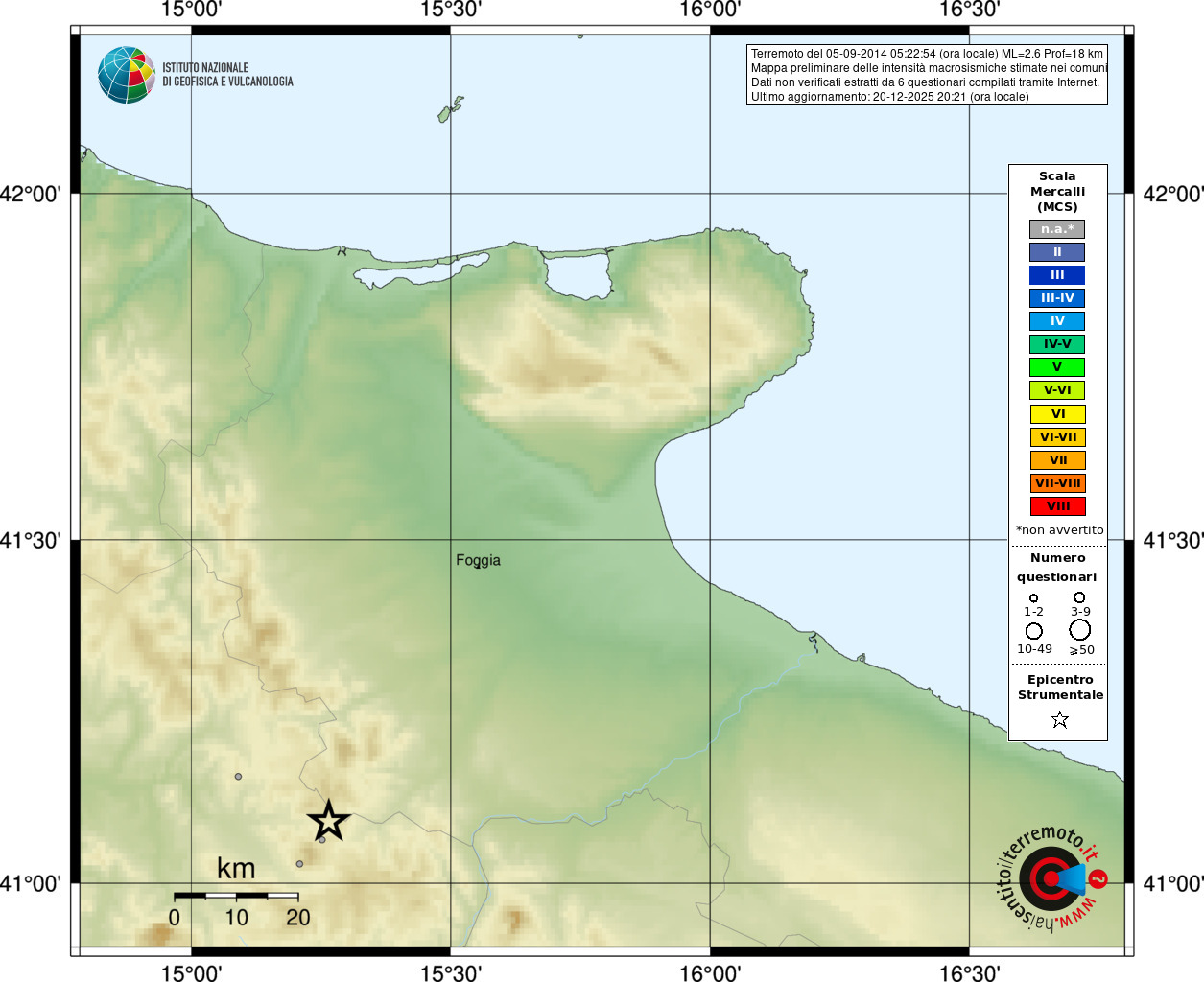
Task: Click the 1-2 questionnaires circle symbol
Action: (x=1033, y=598)
